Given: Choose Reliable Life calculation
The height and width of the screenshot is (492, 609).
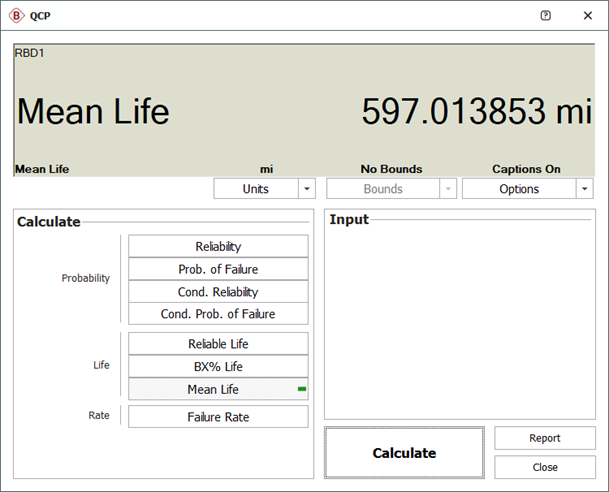Looking at the screenshot, I should tap(218, 344).
